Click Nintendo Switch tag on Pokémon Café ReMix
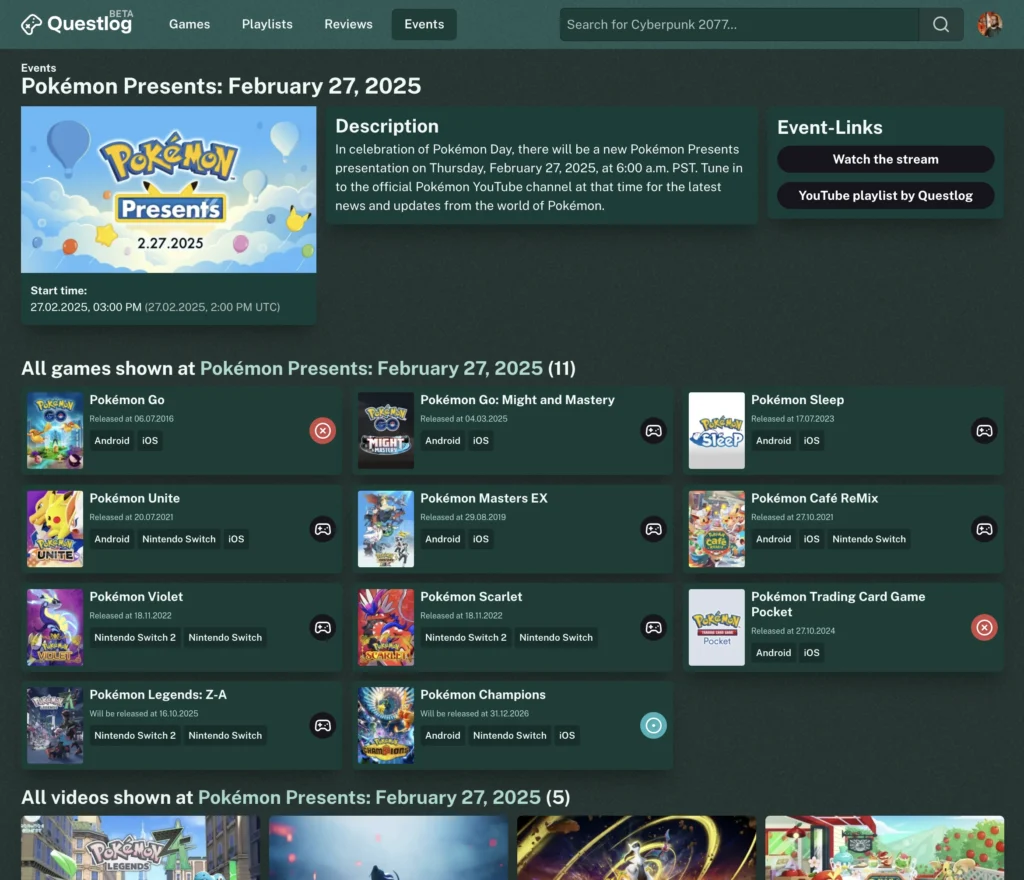This screenshot has height=880, width=1024. (x=869, y=539)
